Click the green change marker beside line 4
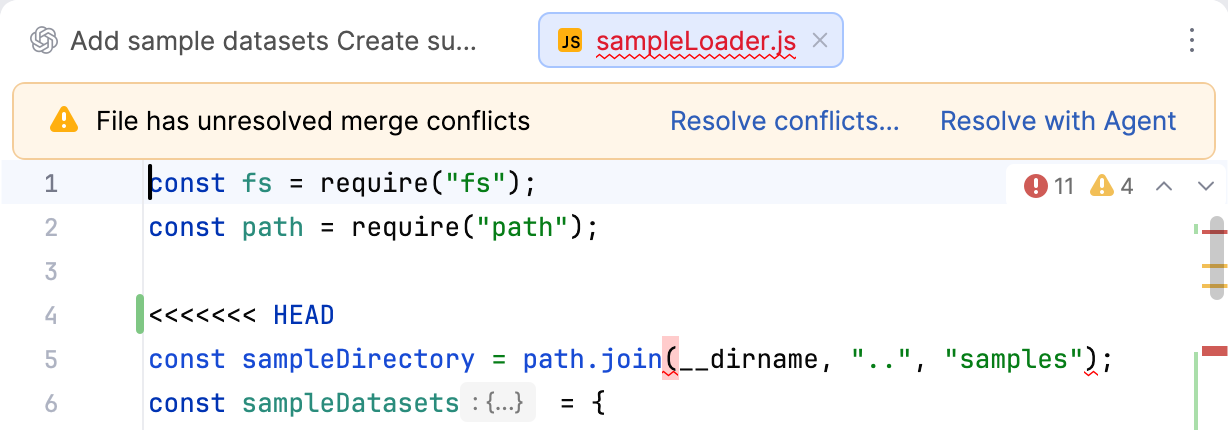The width and height of the screenshot is (1228, 430). coord(140,315)
